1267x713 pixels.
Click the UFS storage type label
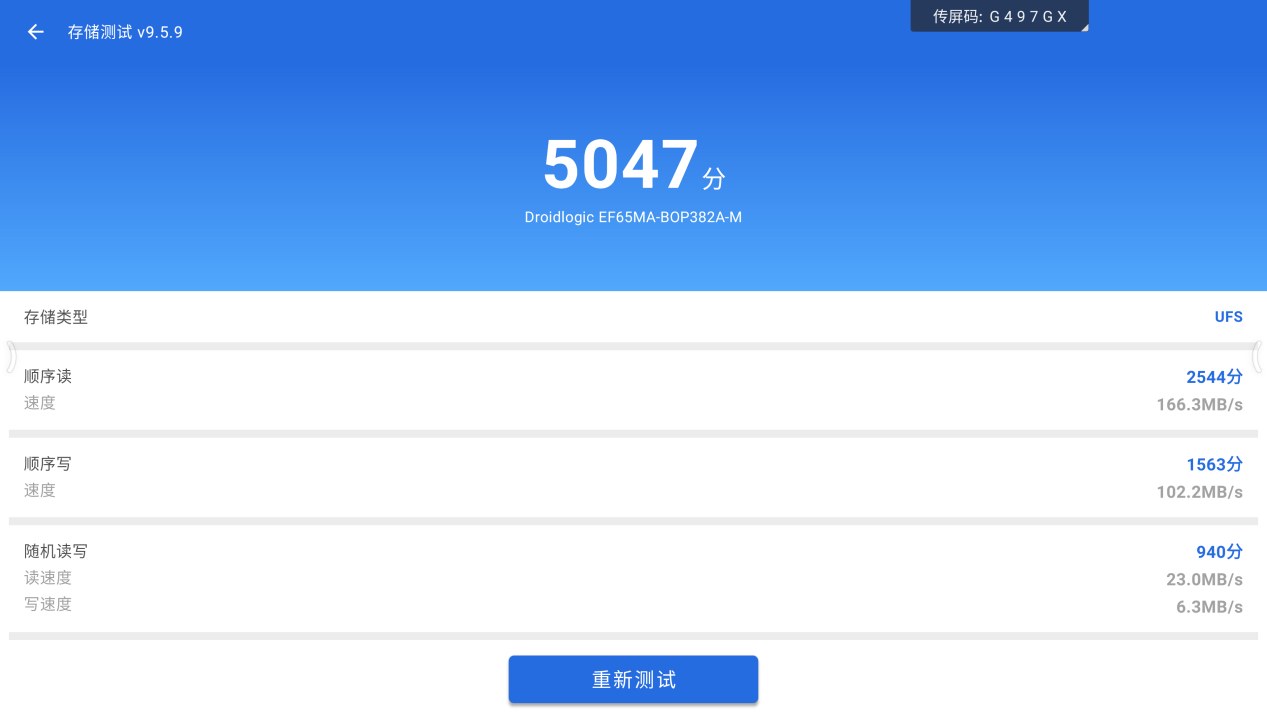[1228, 317]
